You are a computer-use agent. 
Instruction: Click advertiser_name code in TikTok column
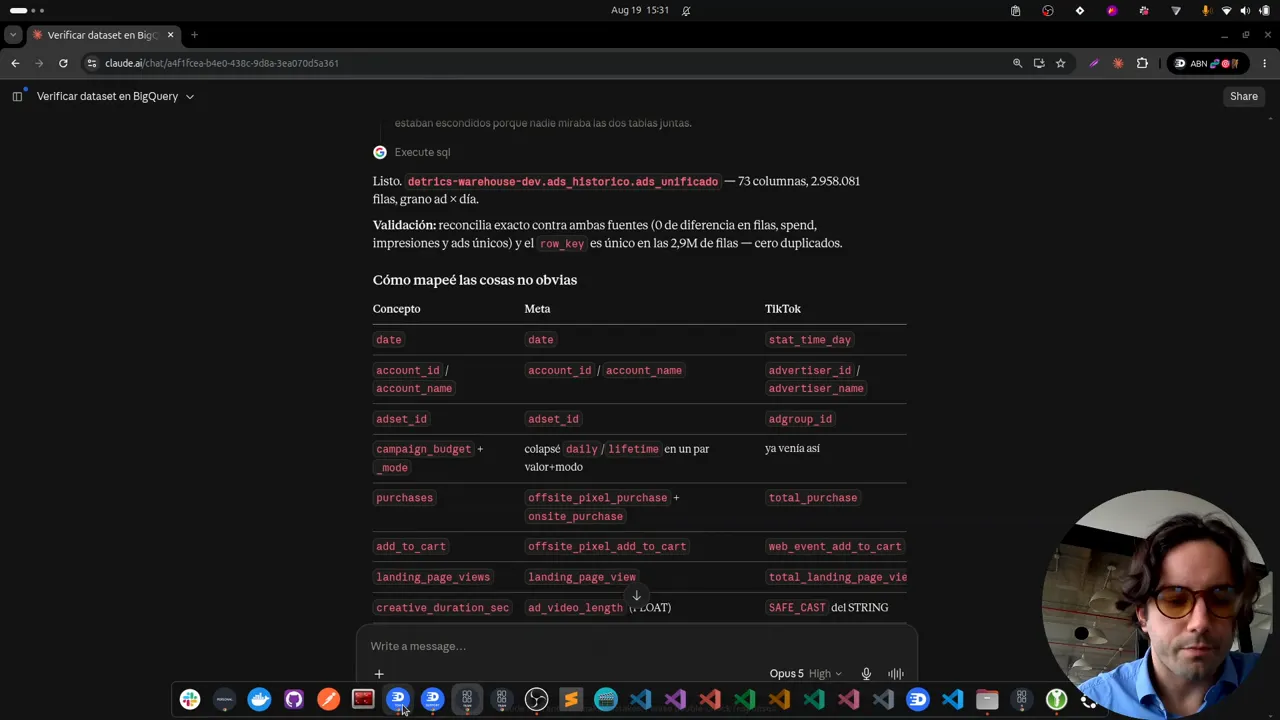(x=816, y=388)
